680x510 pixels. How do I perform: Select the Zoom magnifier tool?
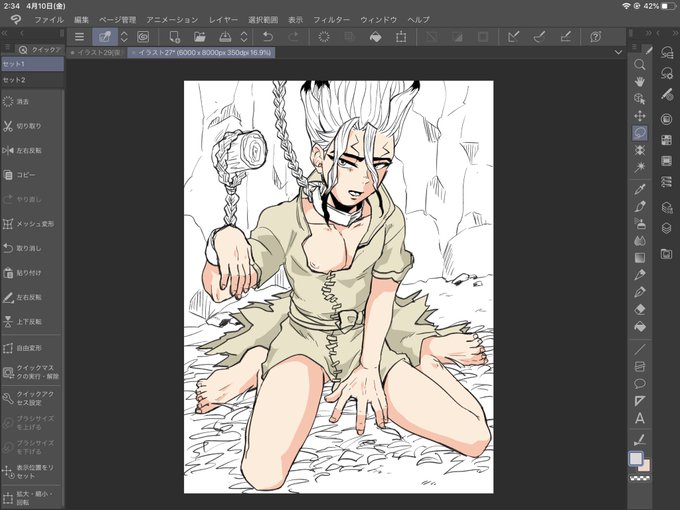[639, 65]
